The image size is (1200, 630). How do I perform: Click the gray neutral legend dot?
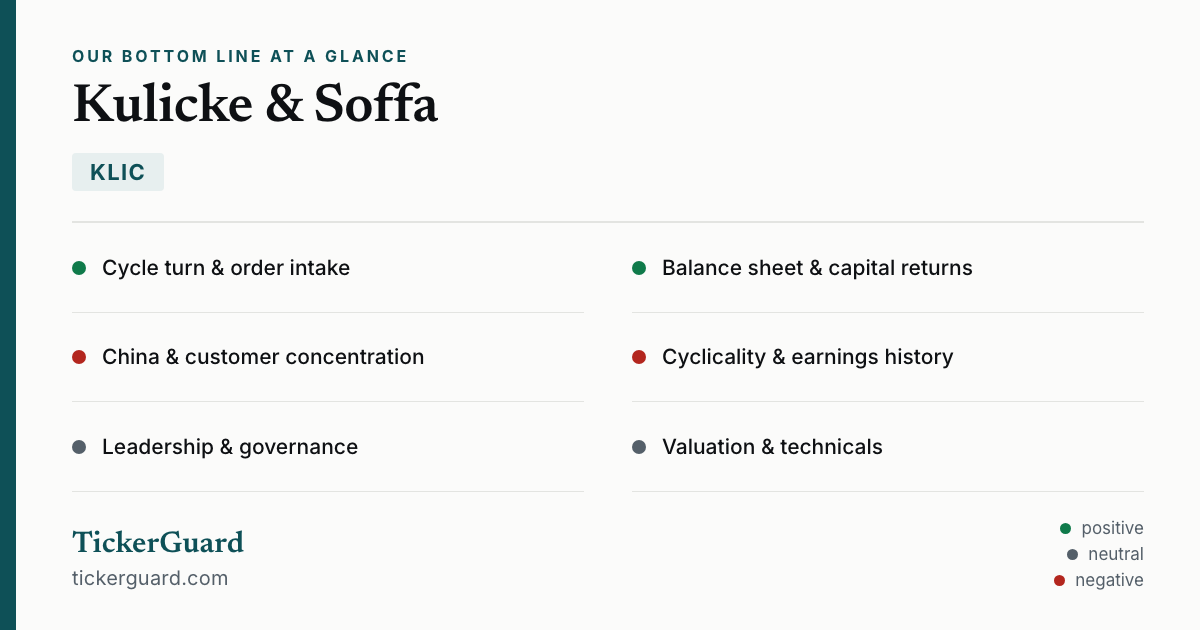[x=1072, y=554]
